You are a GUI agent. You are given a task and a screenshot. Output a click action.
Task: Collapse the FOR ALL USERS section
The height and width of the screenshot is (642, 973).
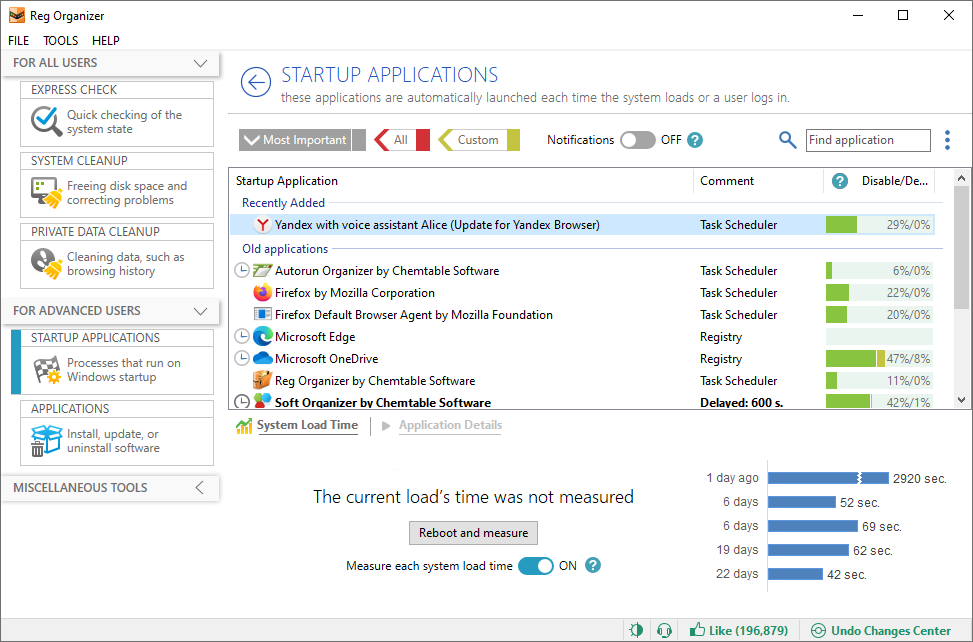199,63
